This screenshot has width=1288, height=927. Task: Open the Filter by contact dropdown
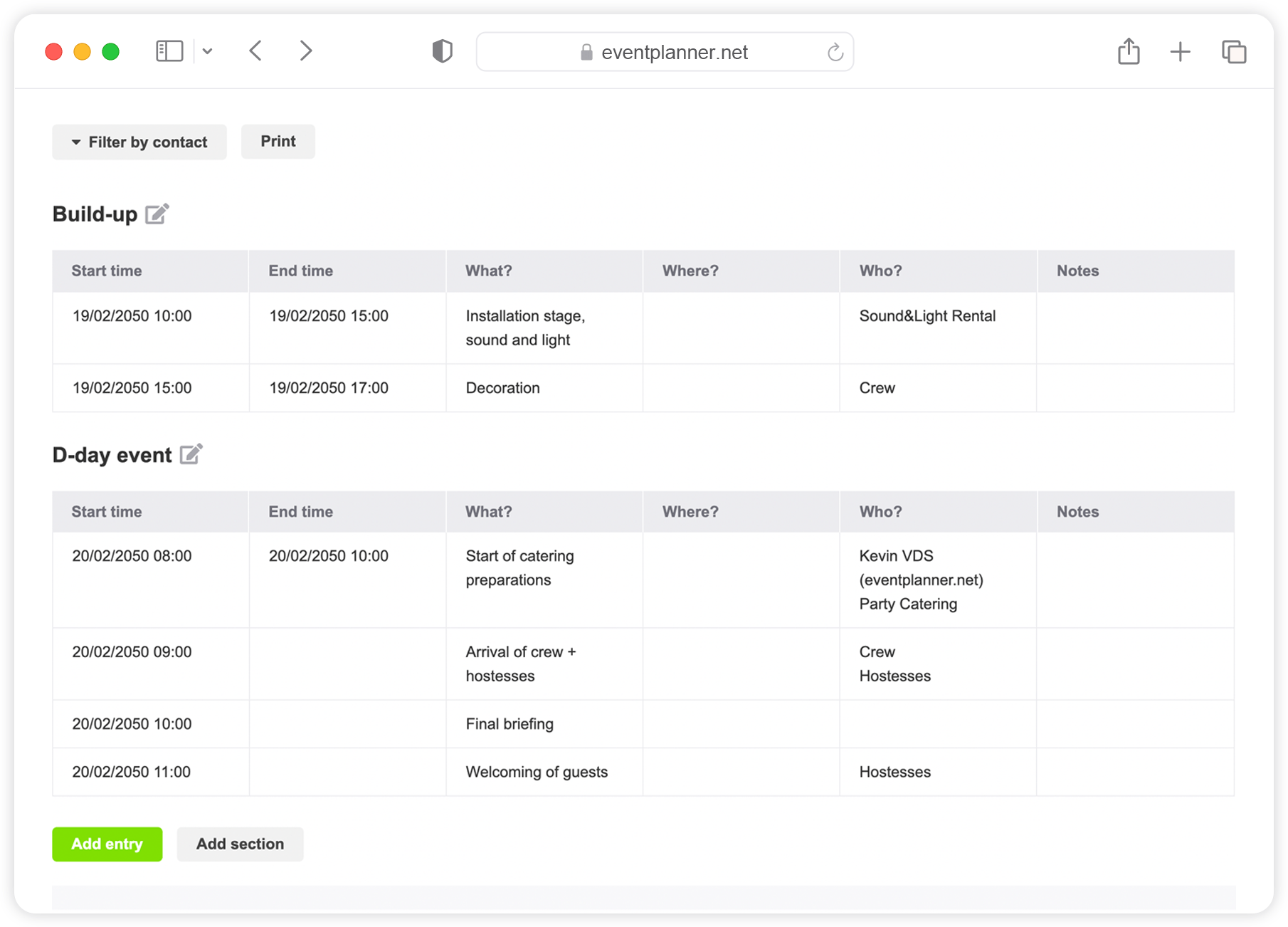click(139, 142)
